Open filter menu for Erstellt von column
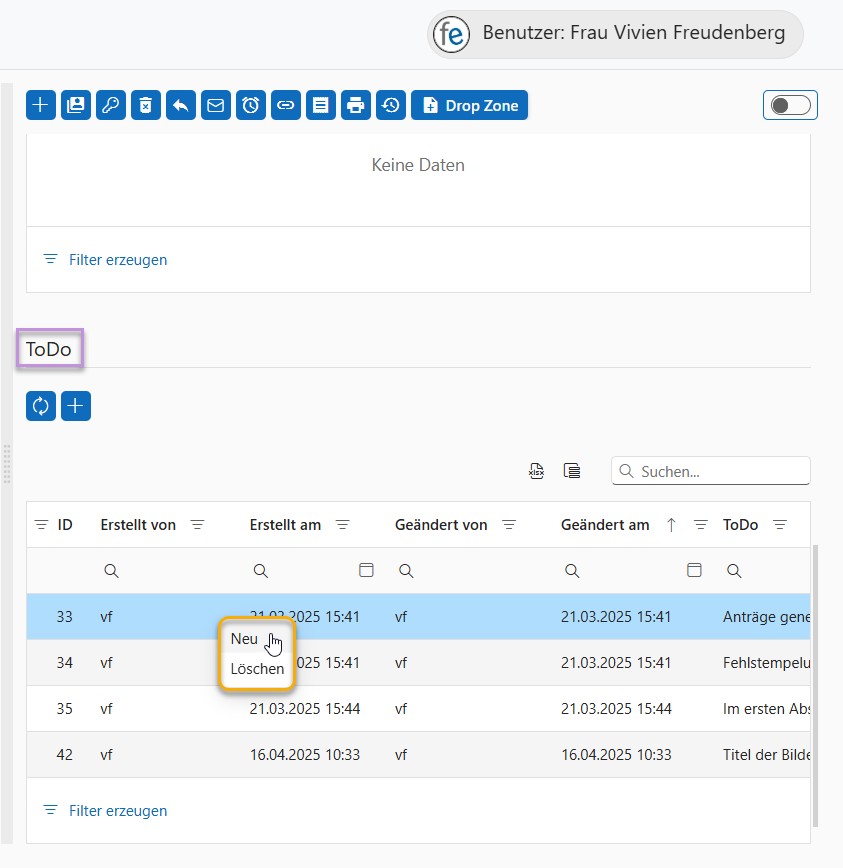The width and height of the screenshot is (843, 868). [198, 525]
